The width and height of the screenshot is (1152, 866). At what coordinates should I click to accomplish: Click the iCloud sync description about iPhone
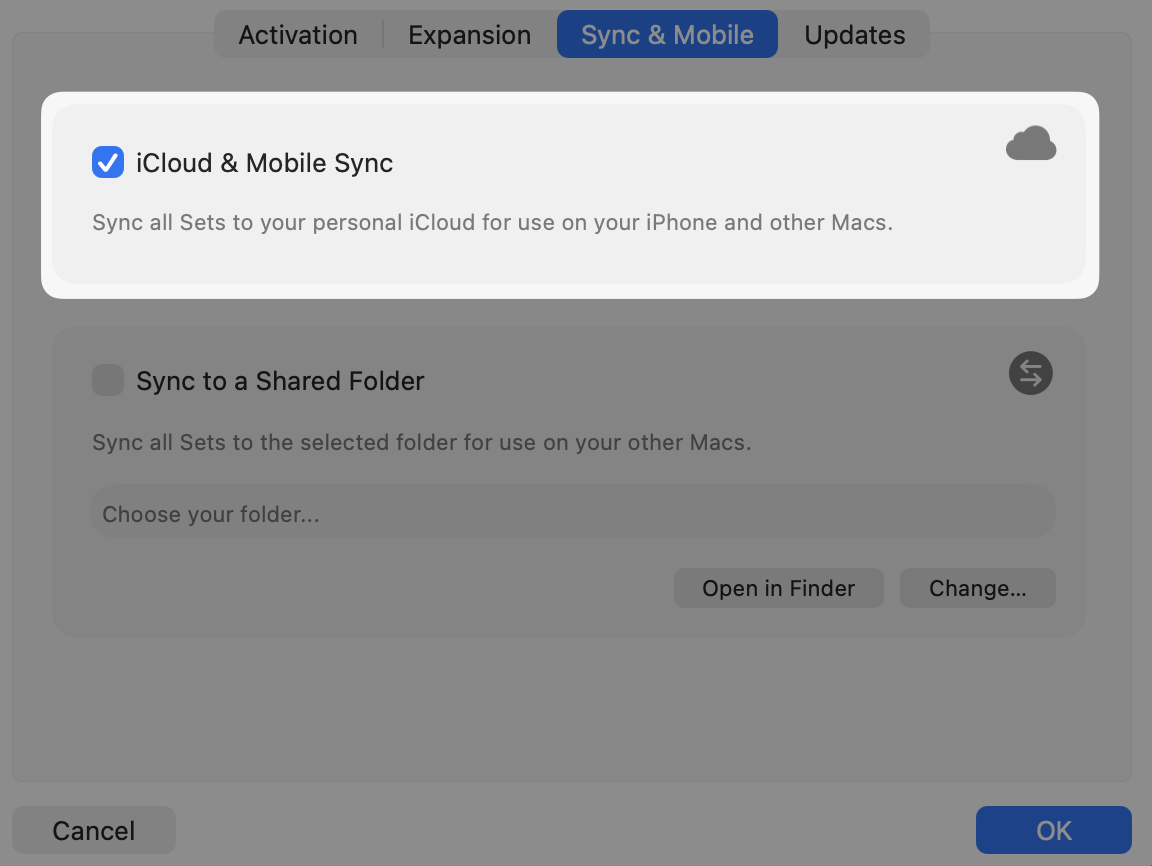coord(492,222)
